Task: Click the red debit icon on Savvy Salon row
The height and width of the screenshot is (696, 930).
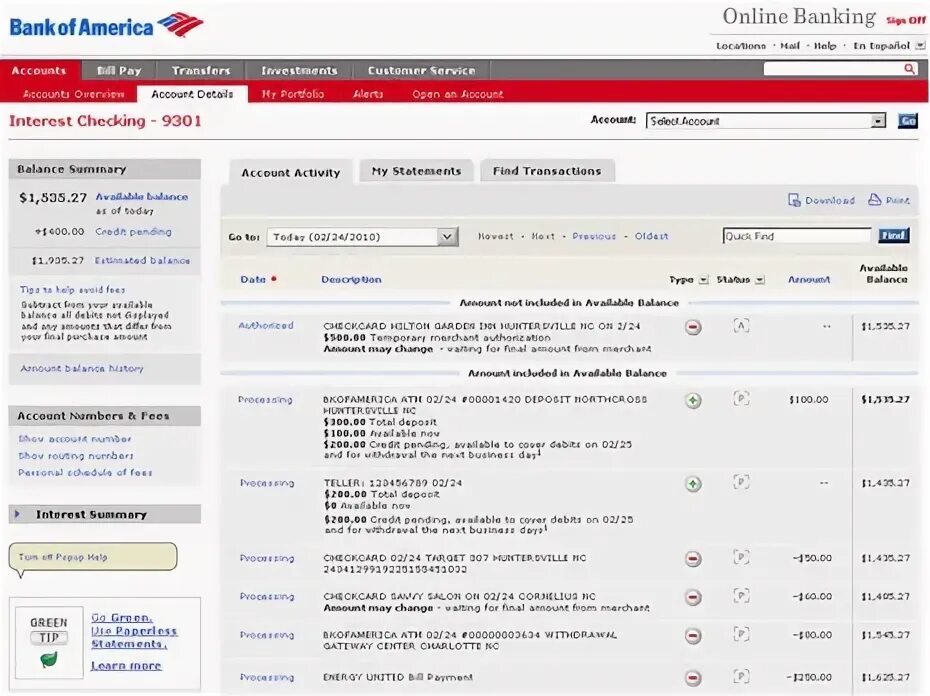Action: pyautogui.click(x=693, y=598)
